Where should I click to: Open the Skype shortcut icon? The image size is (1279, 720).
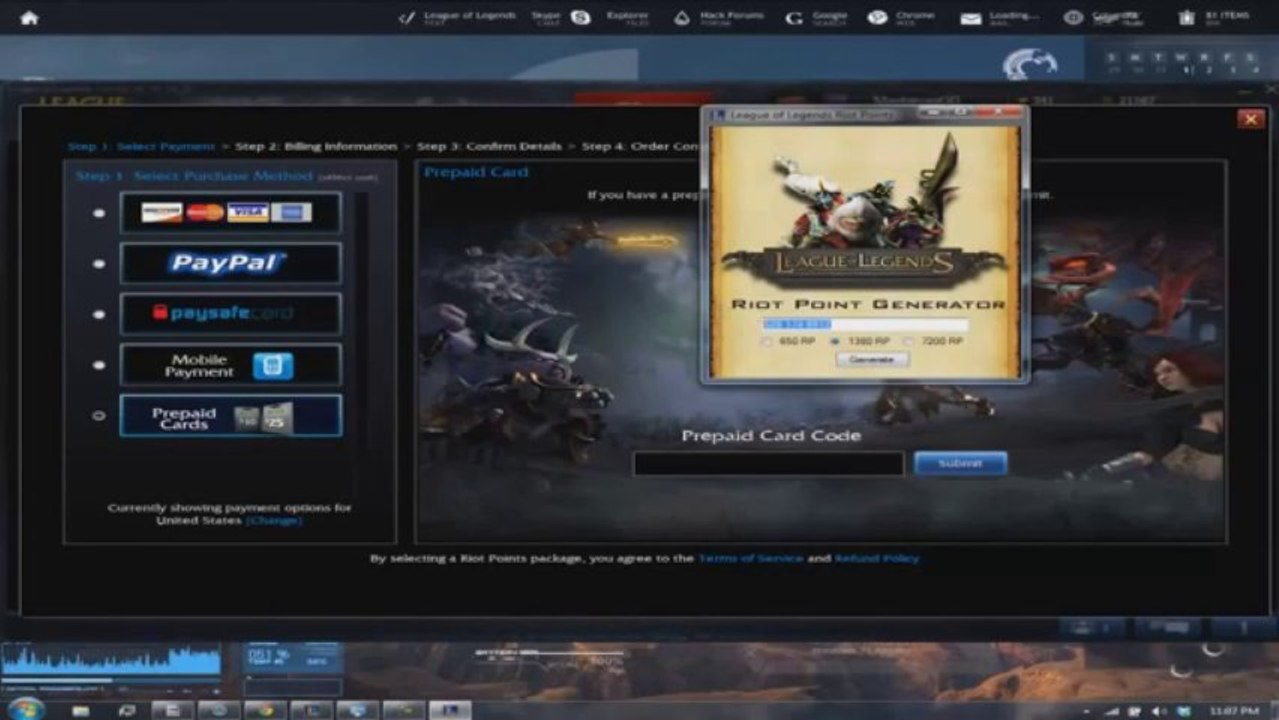(x=580, y=18)
